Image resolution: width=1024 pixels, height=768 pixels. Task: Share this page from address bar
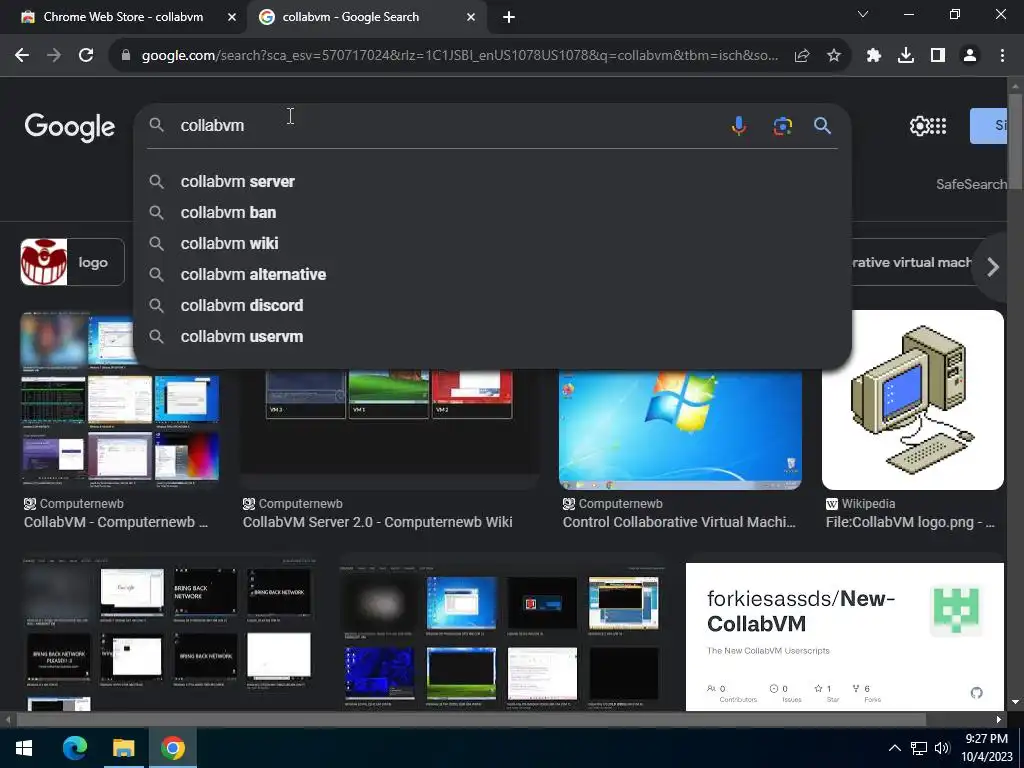[802, 56]
